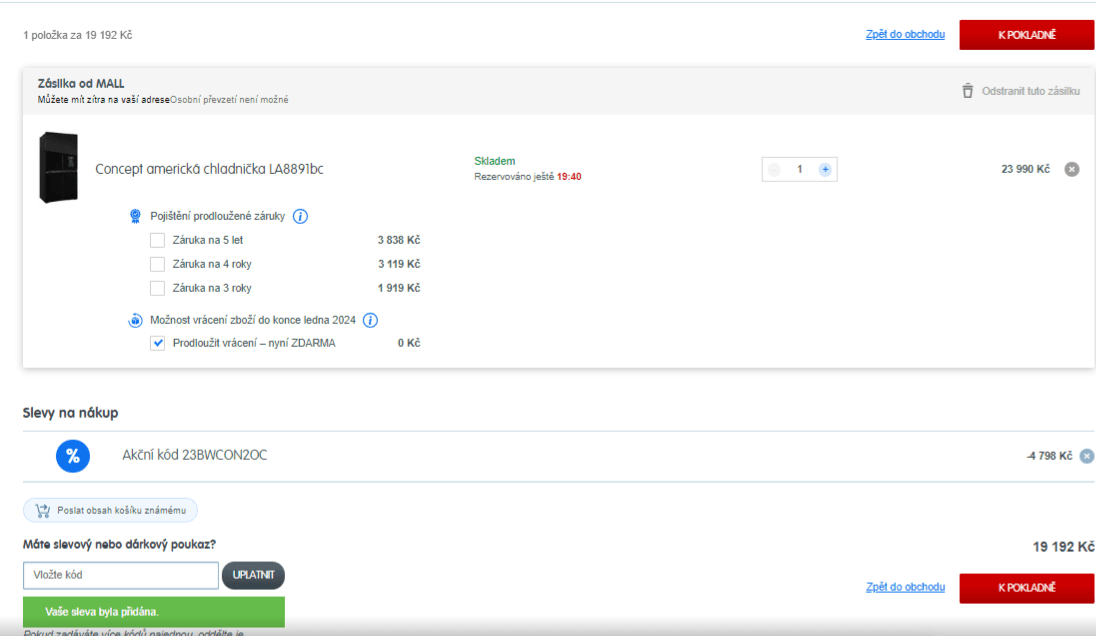The width and height of the screenshot is (1096, 636).
Task: Uncheck Prodloužit vrácení – nyní ZDARMA checkbox
Action: (157, 343)
